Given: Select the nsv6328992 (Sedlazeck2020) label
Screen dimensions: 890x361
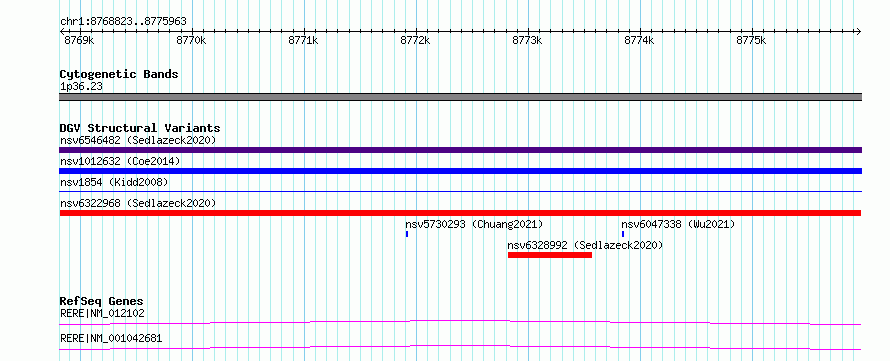Looking at the screenshot, I should [585, 246].
